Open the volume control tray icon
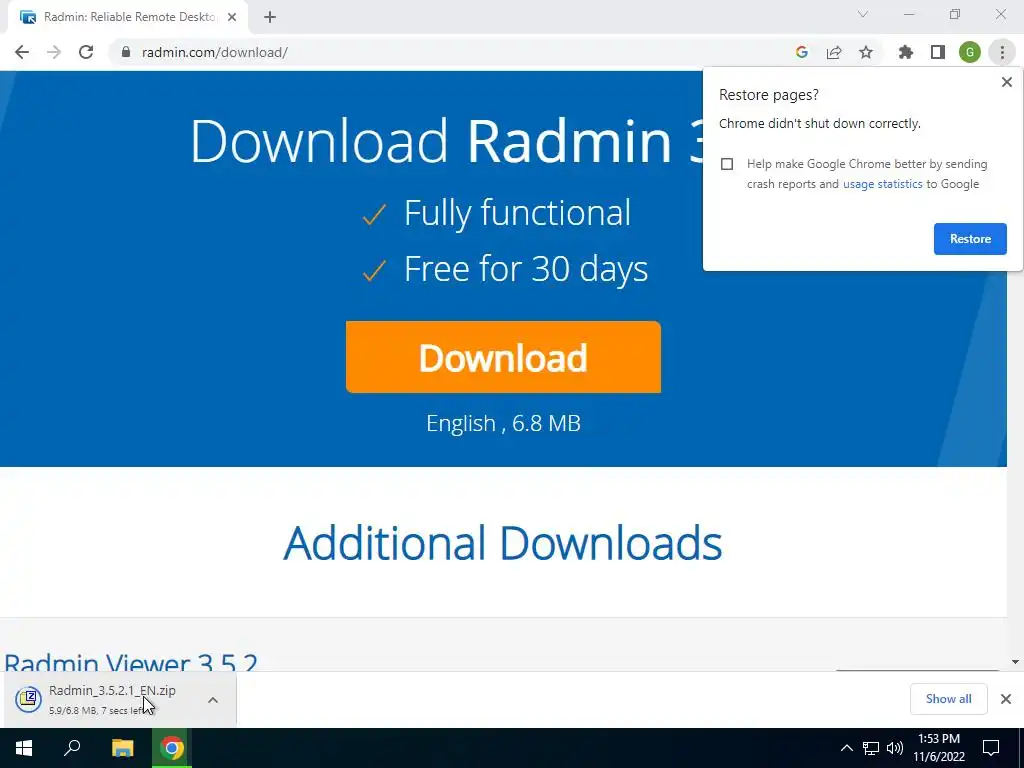The image size is (1024, 768). [894, 748]
